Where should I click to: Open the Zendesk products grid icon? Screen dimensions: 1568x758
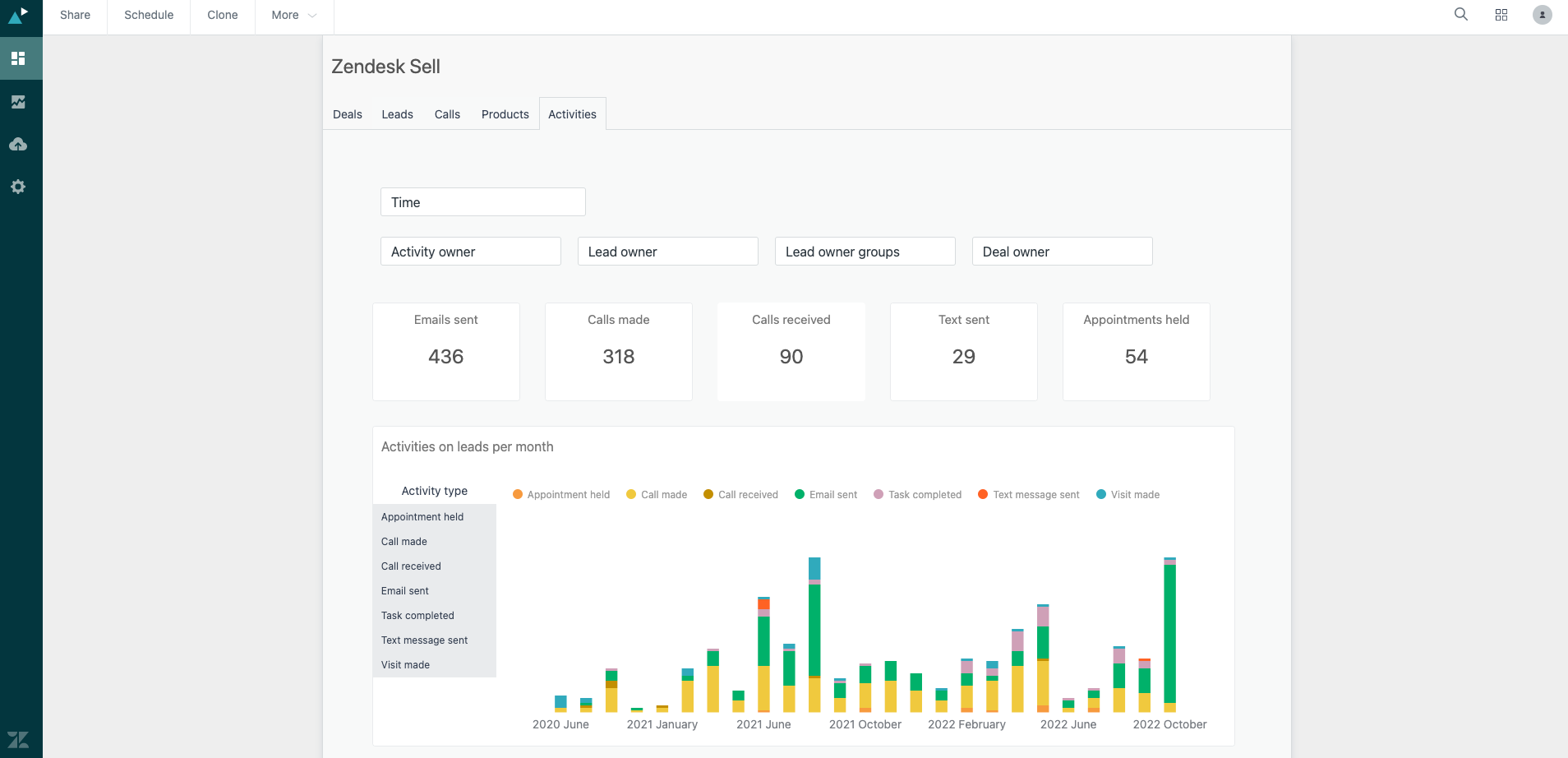tap(1501, 15)
